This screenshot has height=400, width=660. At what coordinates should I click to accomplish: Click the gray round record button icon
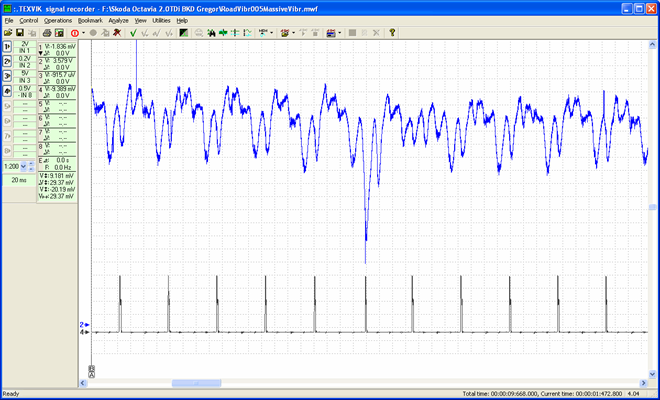[x=93, y=33]
